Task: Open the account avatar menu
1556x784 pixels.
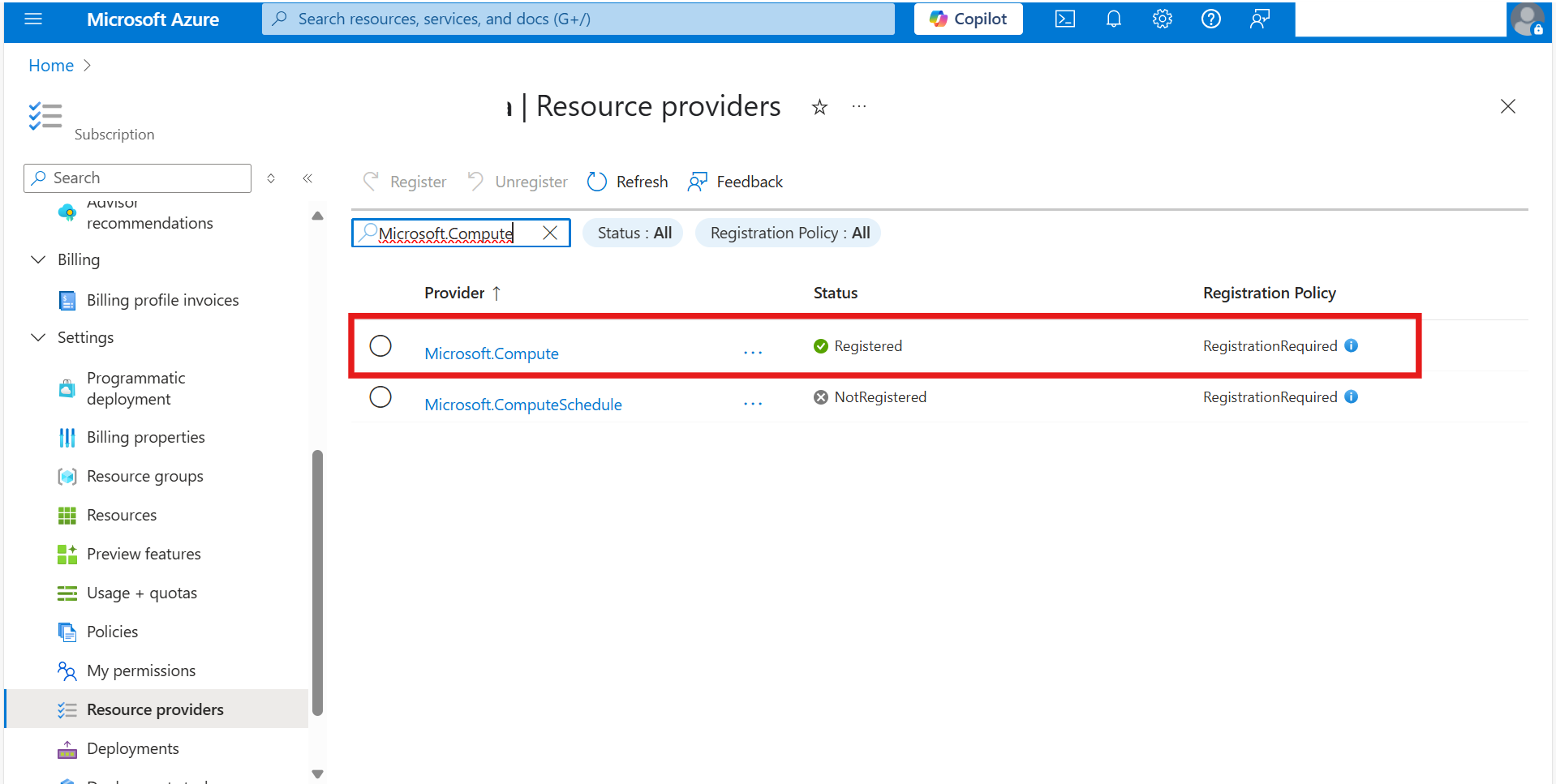Action: tap(1528, 20)
